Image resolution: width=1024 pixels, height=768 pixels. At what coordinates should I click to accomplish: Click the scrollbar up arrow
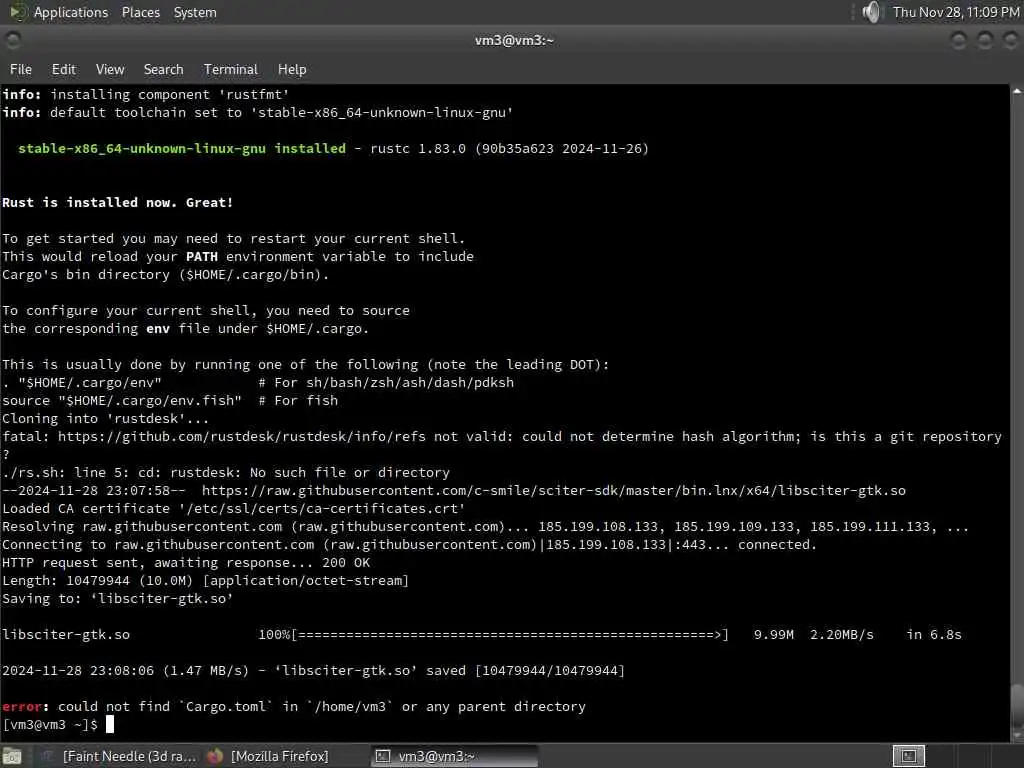coord(1017,91)
